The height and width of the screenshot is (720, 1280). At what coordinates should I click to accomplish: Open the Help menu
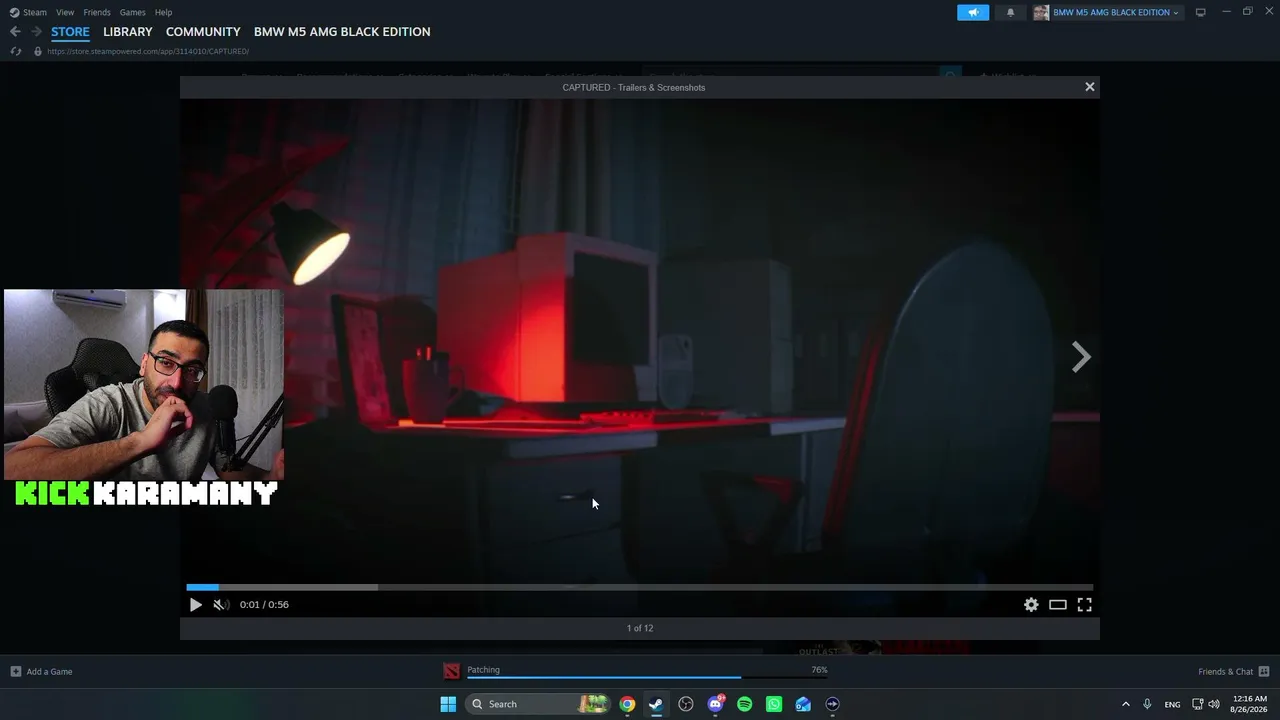(x=163, y=12)
